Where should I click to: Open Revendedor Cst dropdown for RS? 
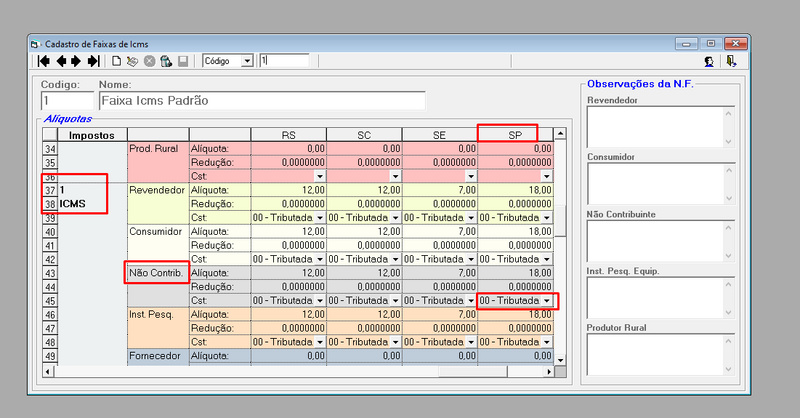[x=320, y=218]
